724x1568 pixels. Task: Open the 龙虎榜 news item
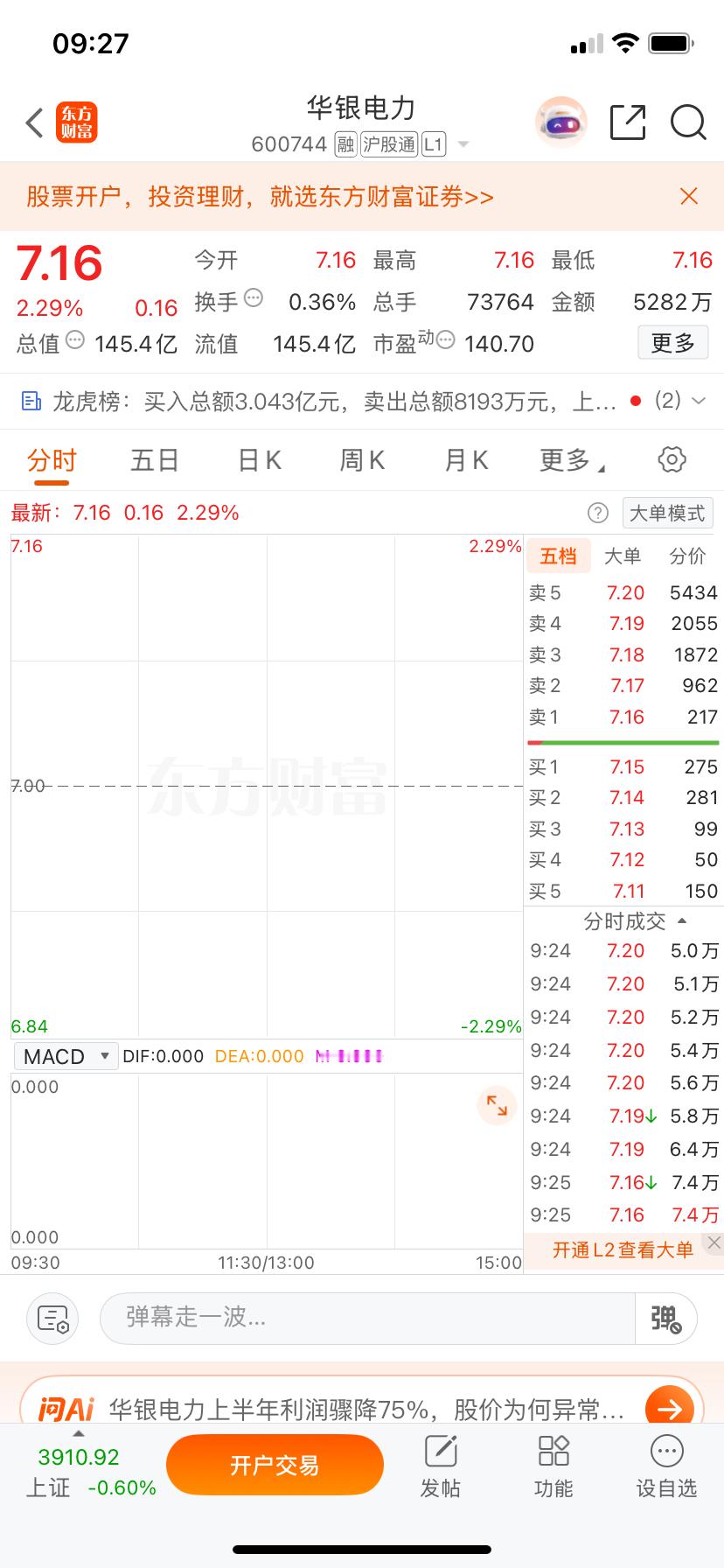[x=336, y=402]
